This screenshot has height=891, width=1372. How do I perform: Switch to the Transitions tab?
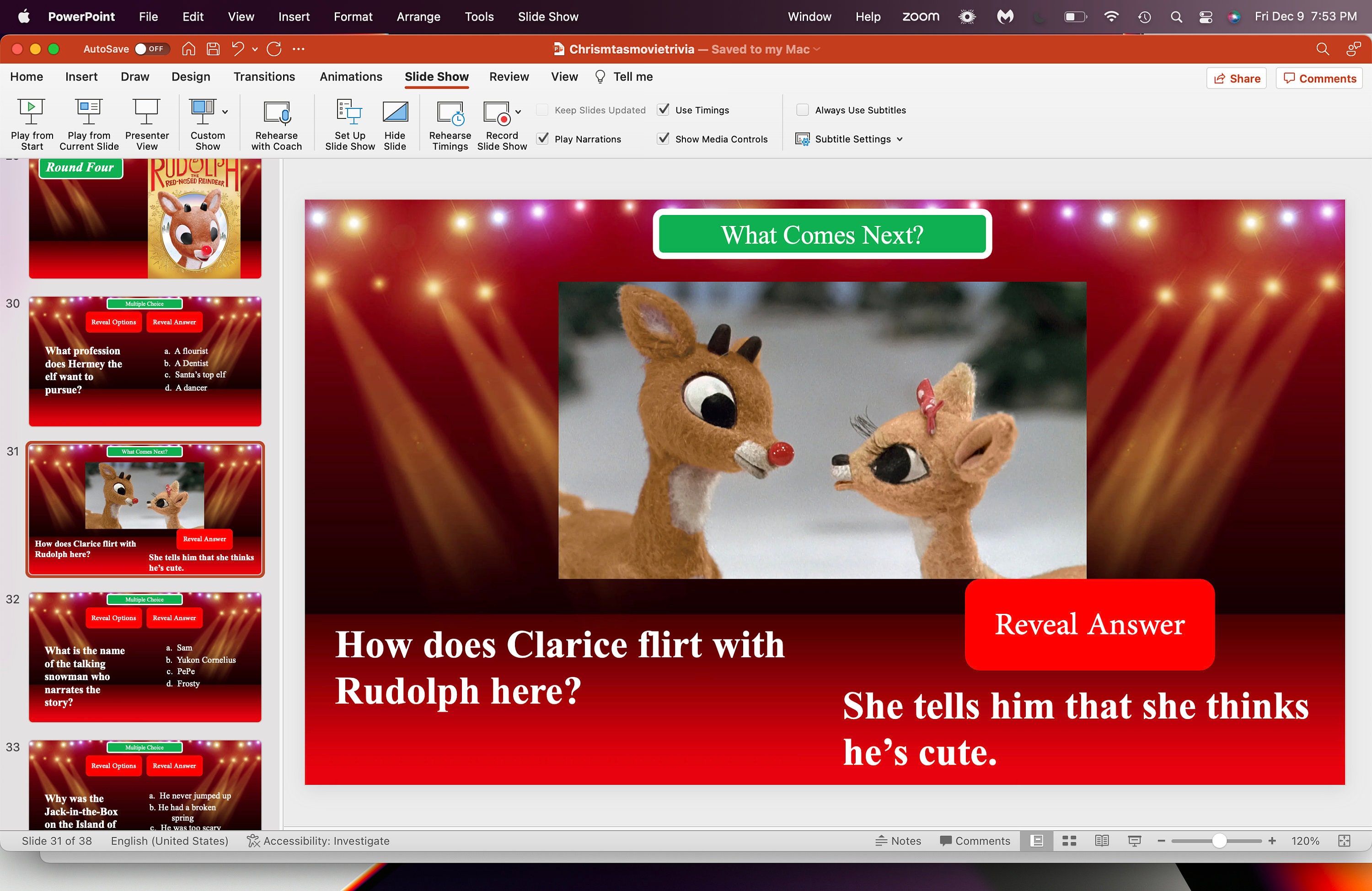point(264,77)
